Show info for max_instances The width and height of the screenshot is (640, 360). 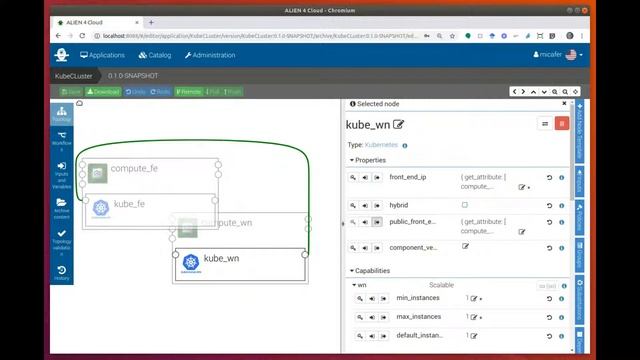562,318
